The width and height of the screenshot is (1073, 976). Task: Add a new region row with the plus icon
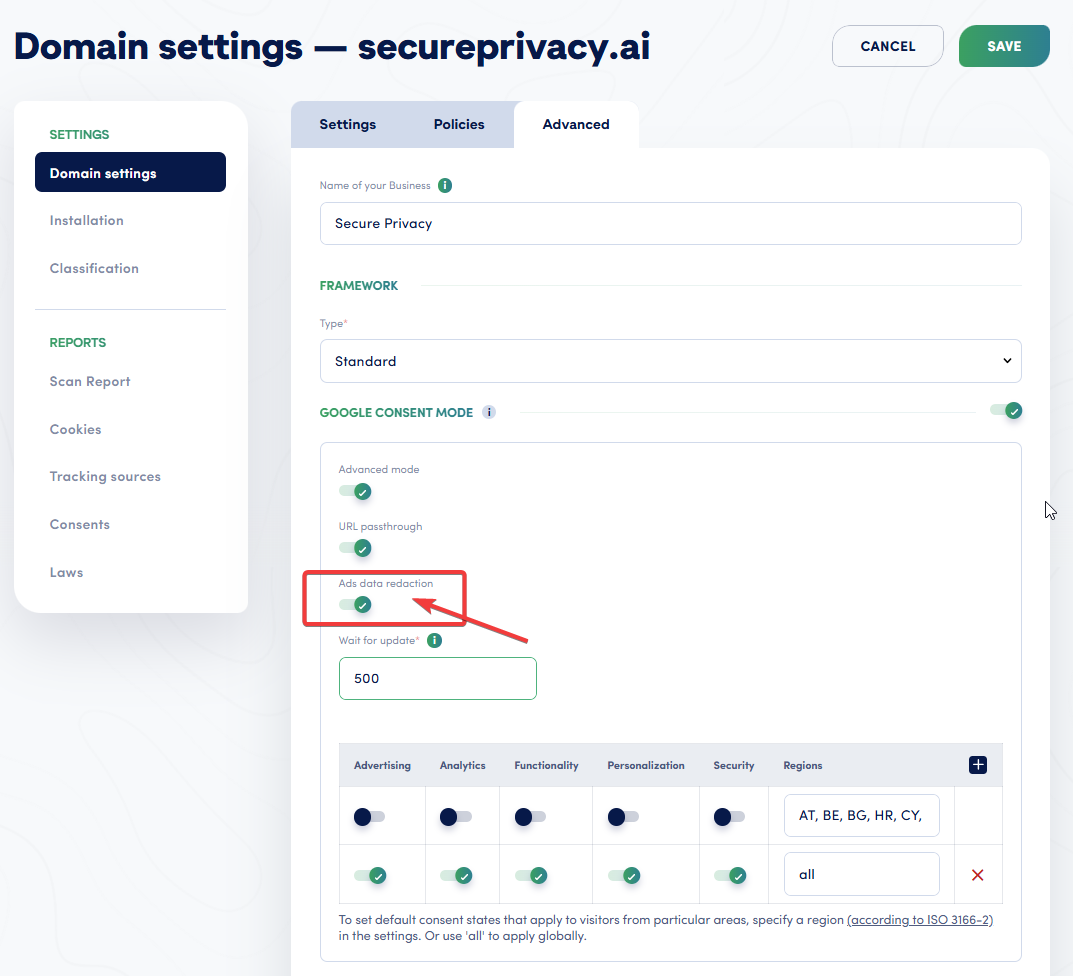[977, 764]
